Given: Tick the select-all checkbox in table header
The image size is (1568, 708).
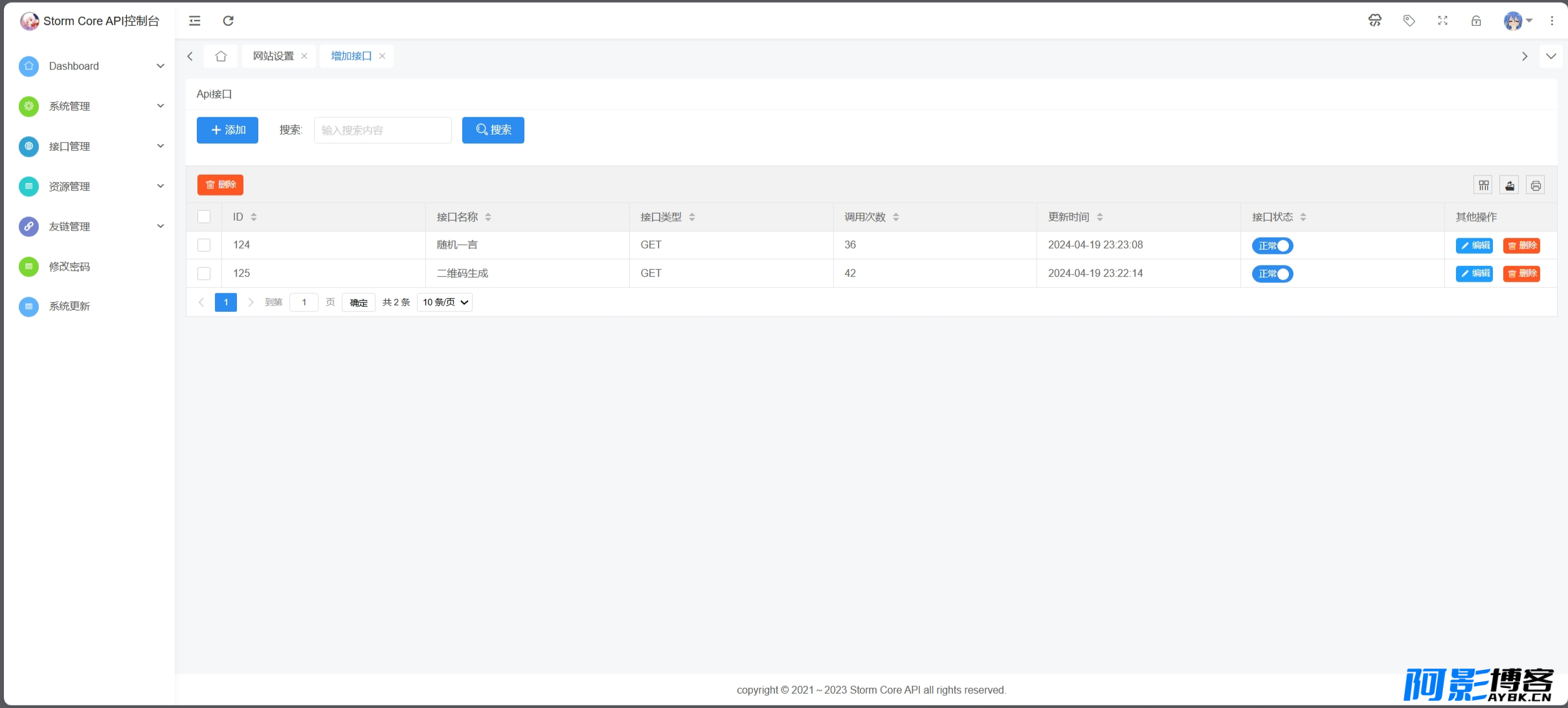Looking at the screenshot, I should (x=204, y=217).
